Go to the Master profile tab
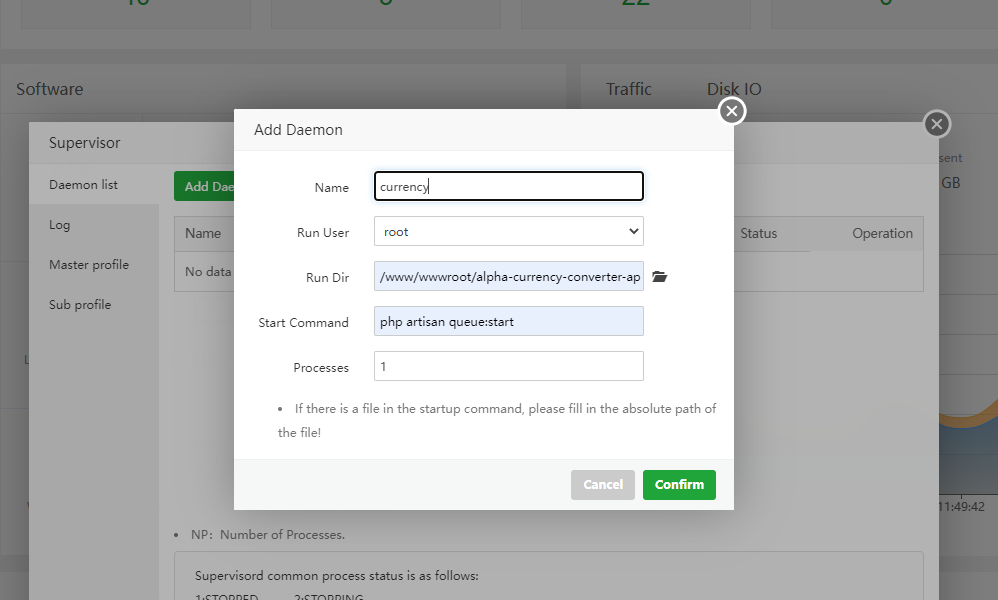 (x=89, y=265)
